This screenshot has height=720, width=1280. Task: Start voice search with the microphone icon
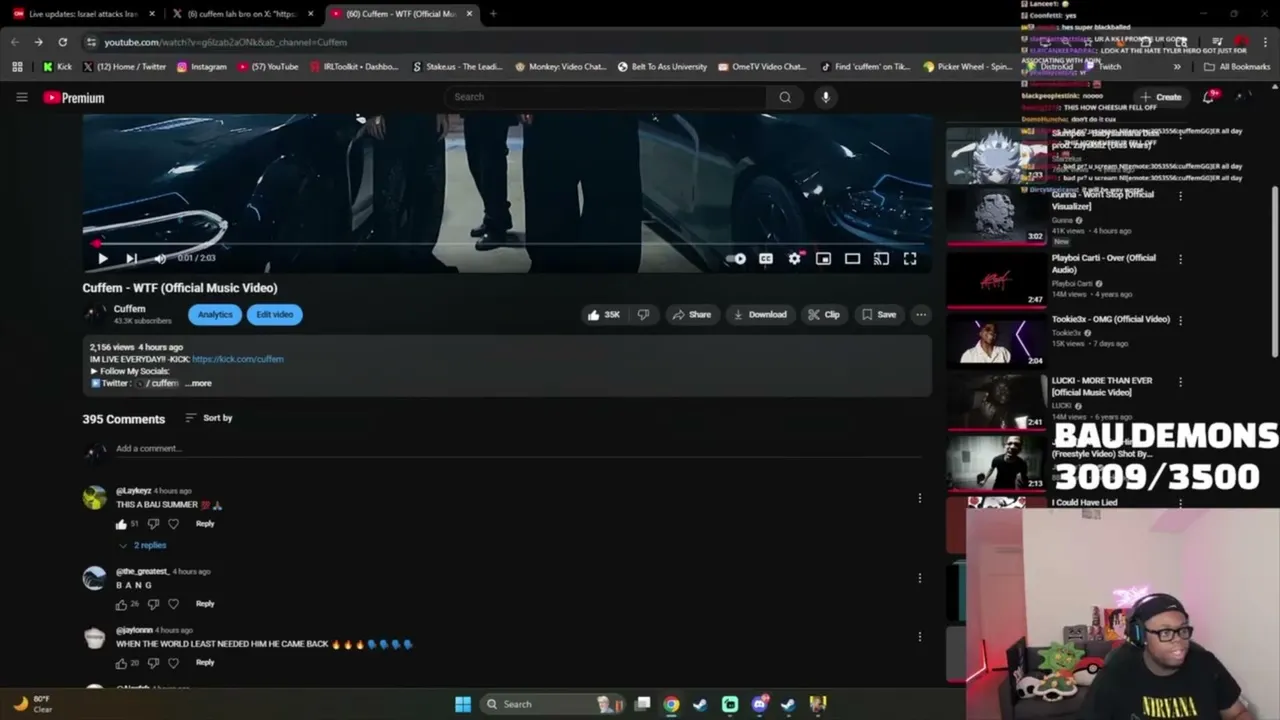825,97
